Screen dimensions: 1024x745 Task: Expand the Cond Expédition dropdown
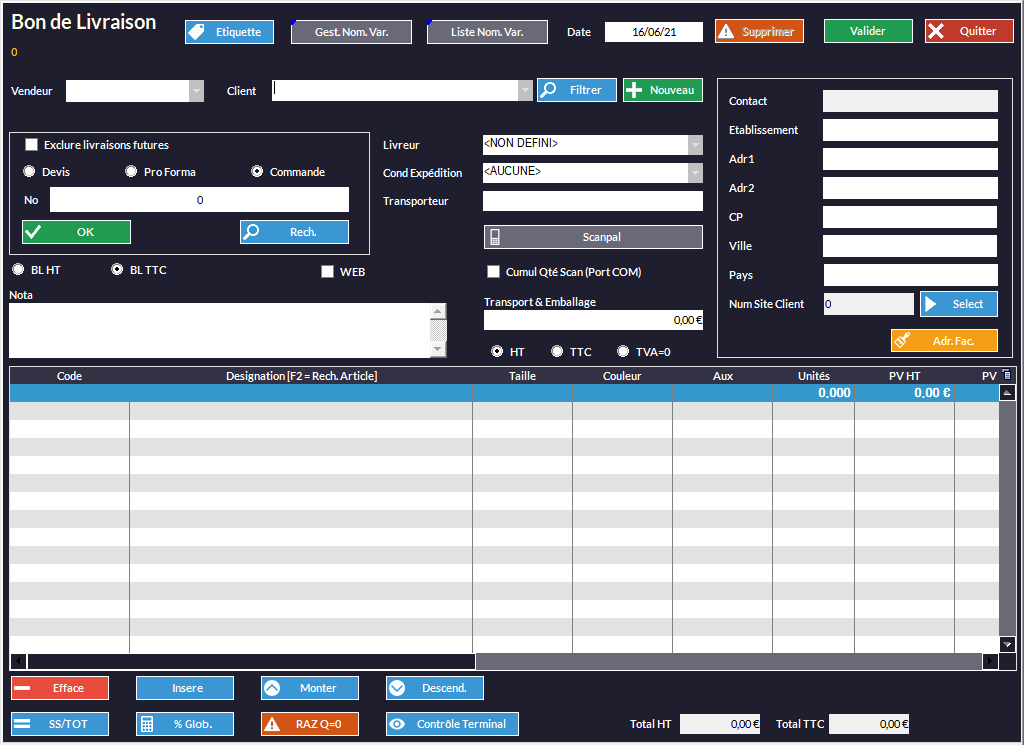pos(695,173)
